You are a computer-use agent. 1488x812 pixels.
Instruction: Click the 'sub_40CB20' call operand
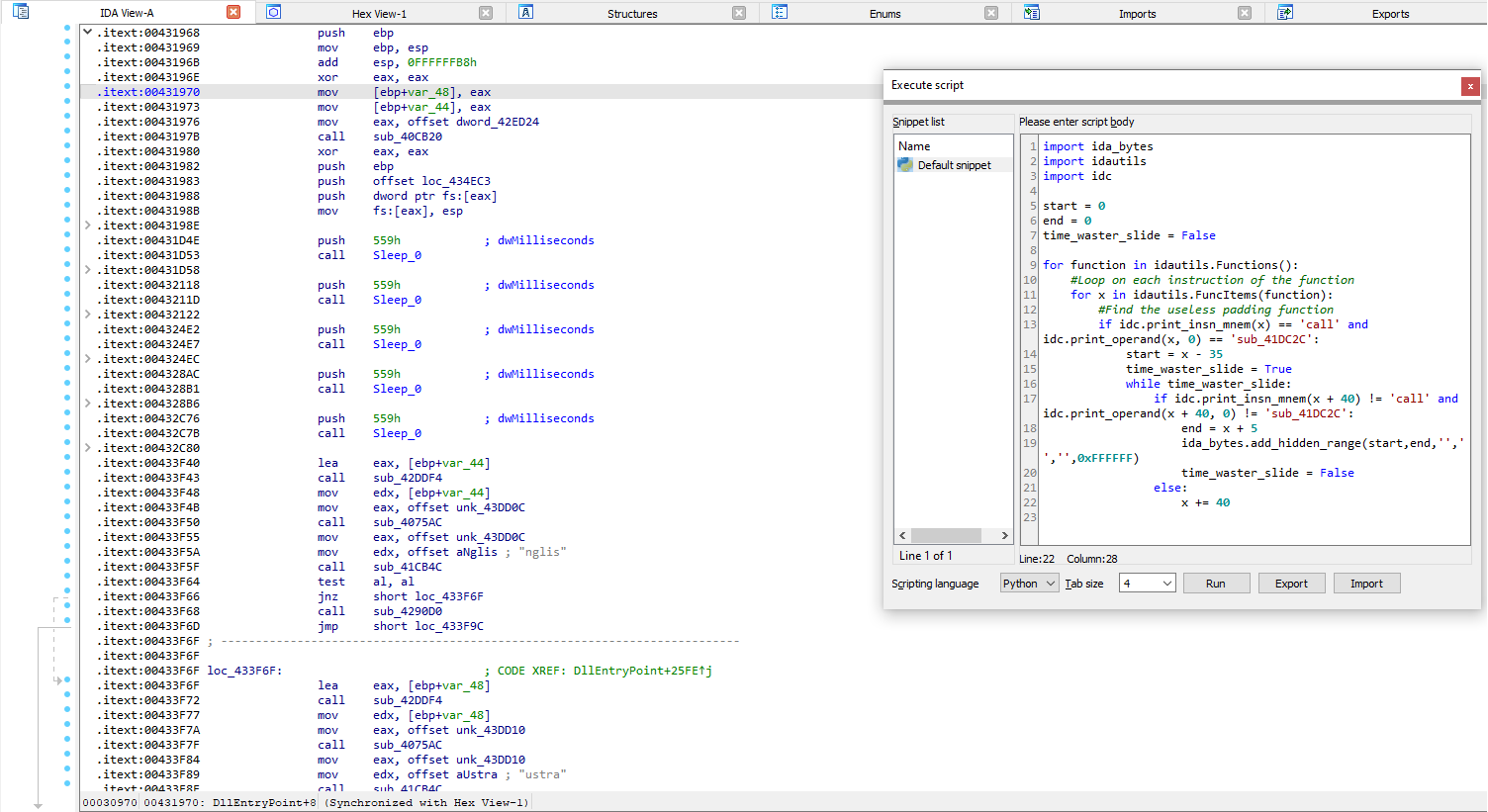click(407, 136)
